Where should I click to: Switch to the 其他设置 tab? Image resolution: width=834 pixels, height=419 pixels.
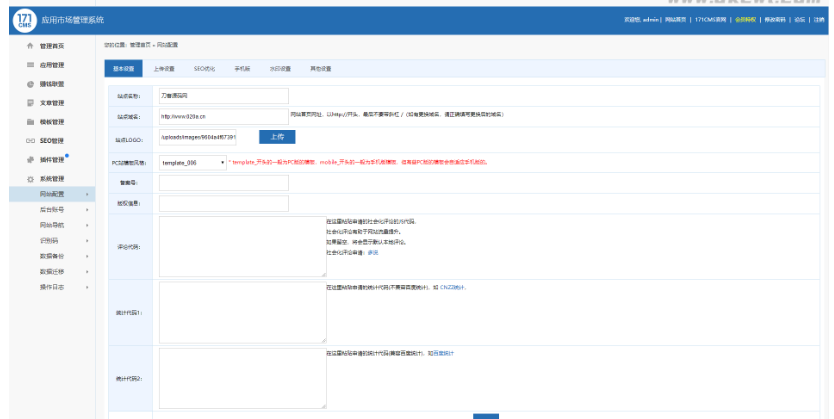click(x=321, y=69)
